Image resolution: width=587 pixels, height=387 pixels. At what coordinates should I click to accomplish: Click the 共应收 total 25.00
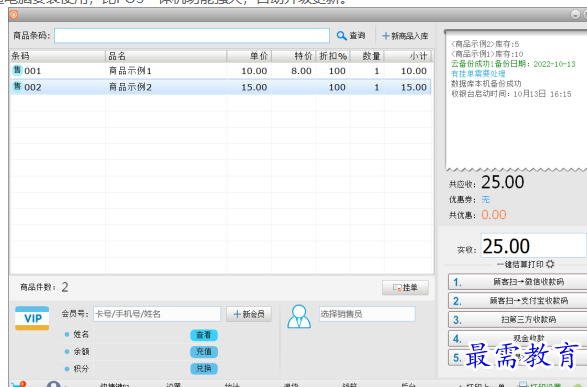tap(502, 183)
